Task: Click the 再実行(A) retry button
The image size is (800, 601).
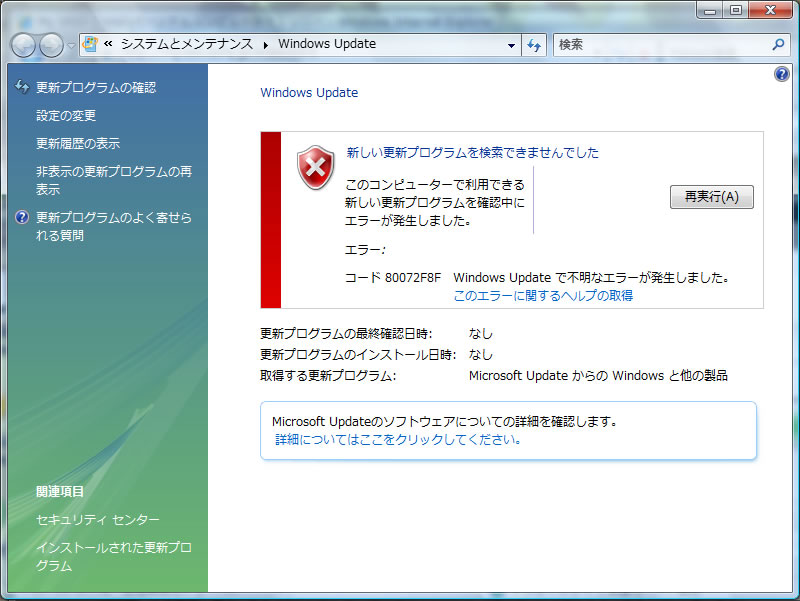Action: [712, 197]
